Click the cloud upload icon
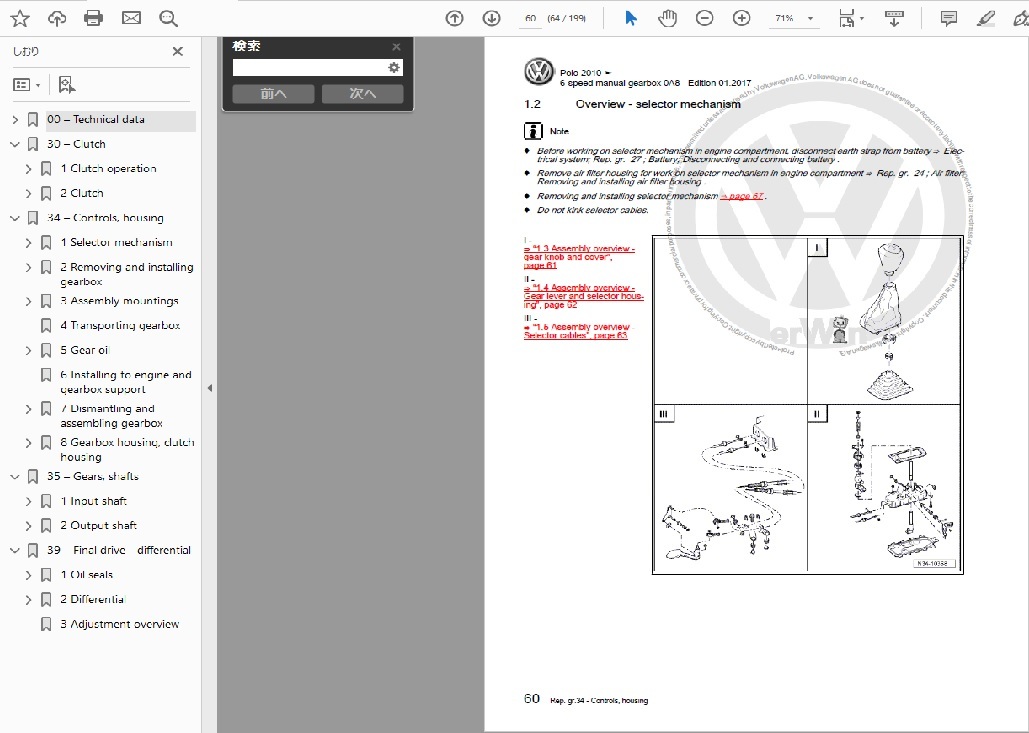The height and width of the screenshot is (733, 1029). point(57,18)
